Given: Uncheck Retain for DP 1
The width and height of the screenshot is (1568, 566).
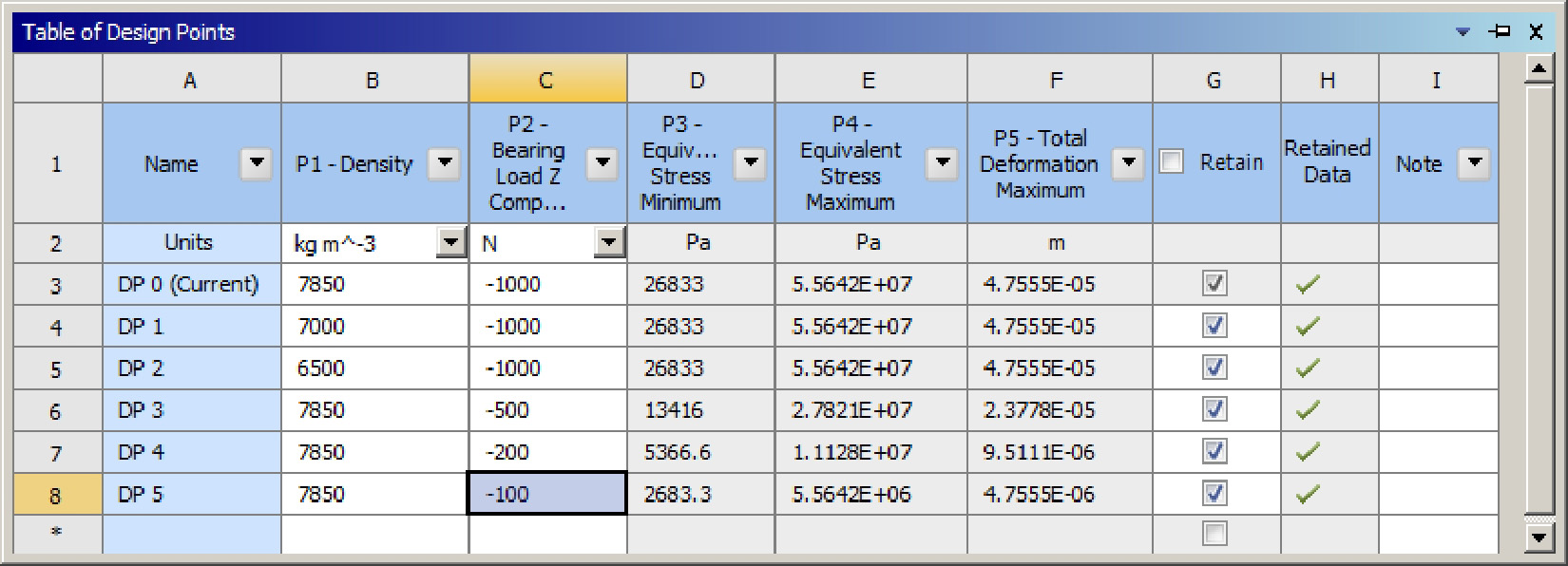Looking at the screenshot, I should (1214, 326).
